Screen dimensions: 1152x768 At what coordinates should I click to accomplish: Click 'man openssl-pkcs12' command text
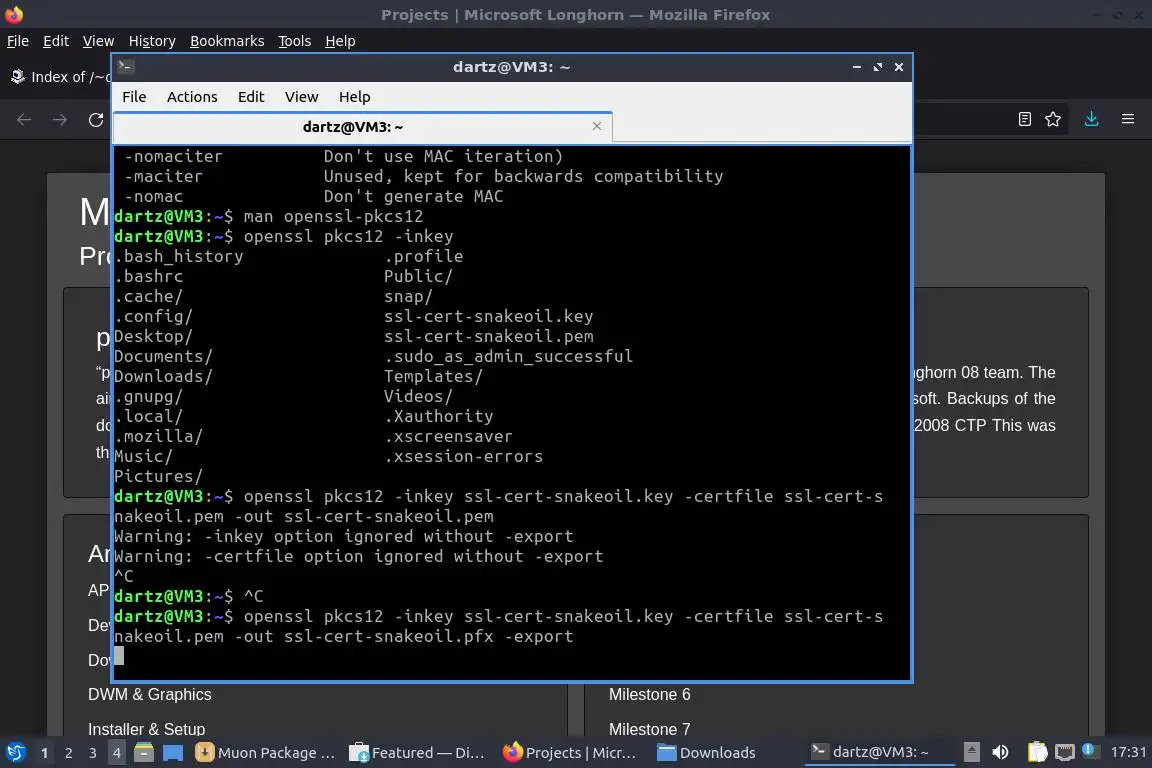tap(333, 217)
